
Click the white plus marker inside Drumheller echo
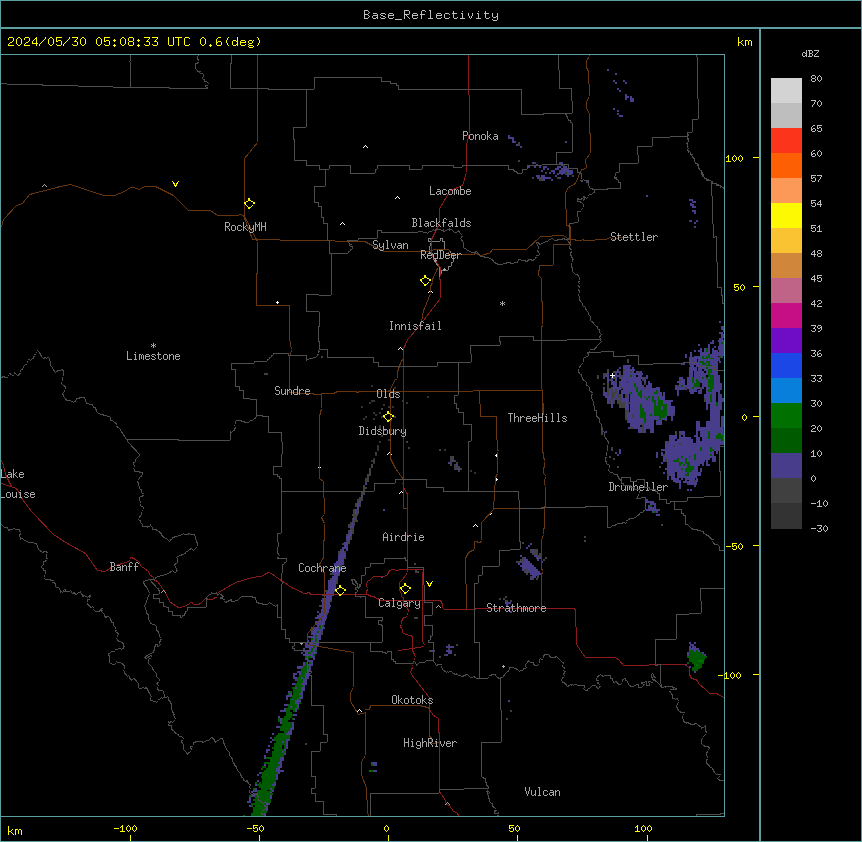[x=612, y=375]
